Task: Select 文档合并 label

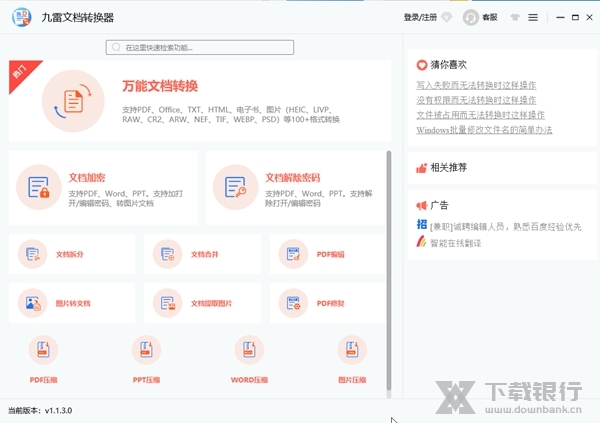Action: 205,254
